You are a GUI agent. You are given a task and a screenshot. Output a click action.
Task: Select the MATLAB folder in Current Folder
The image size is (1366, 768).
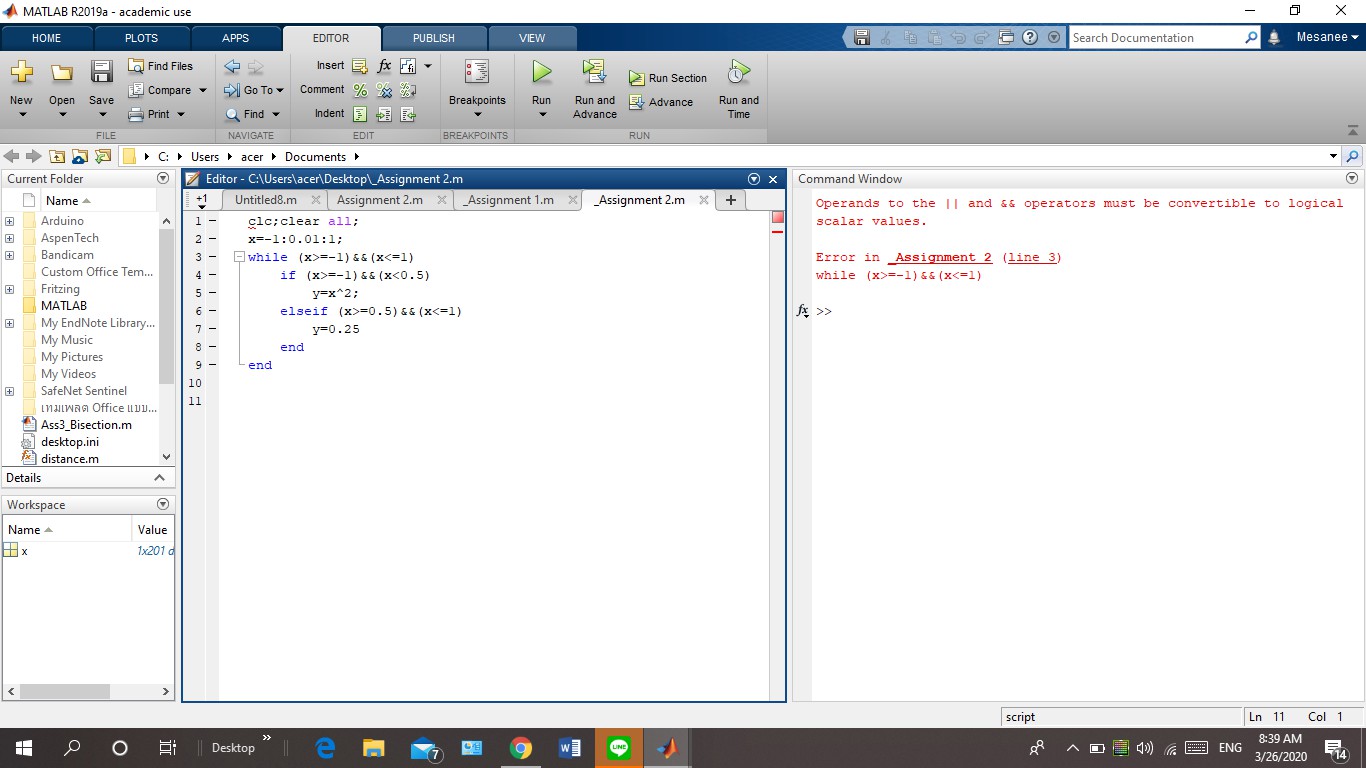point(64,306)
